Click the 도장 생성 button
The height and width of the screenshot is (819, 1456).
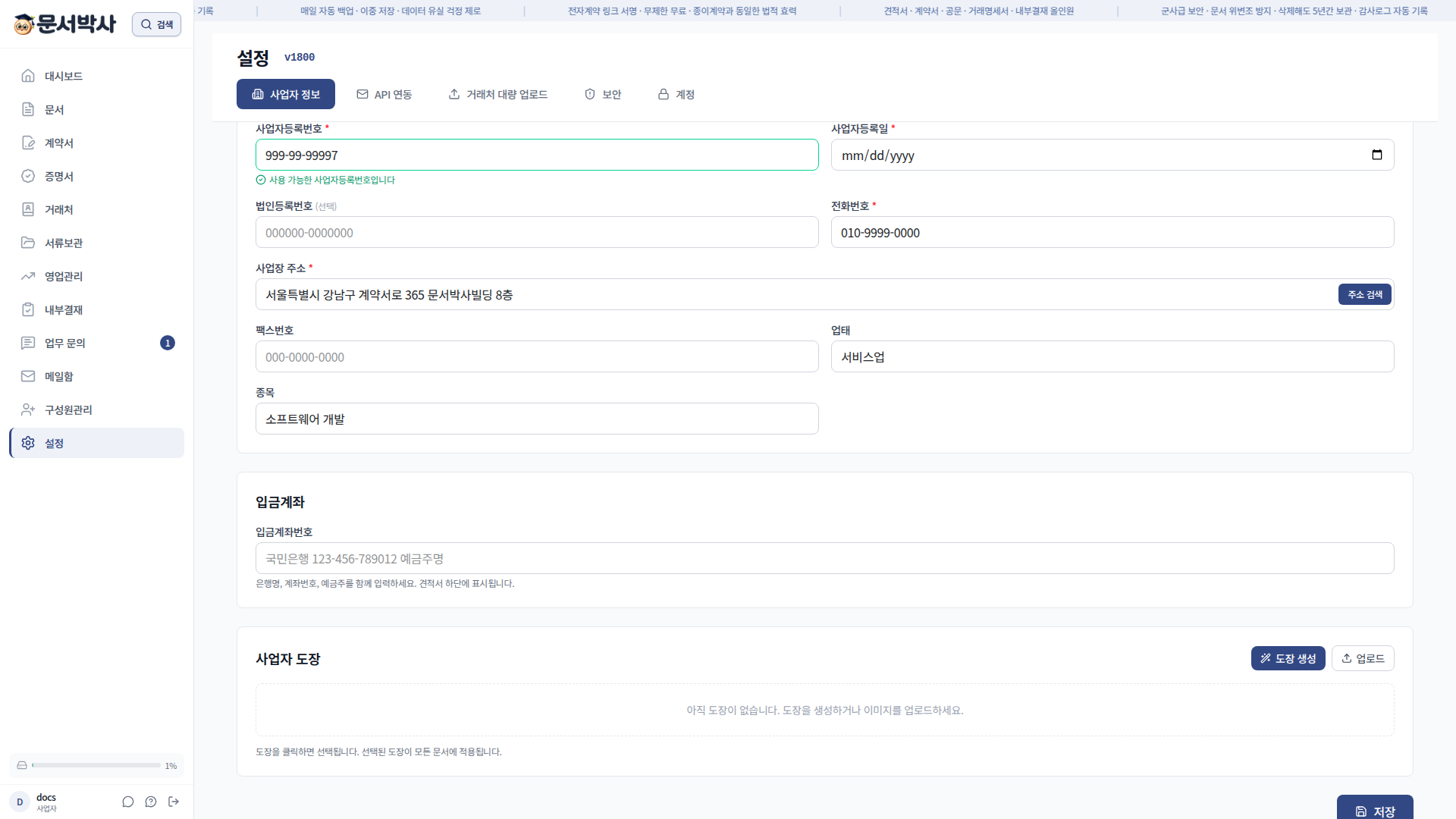[x=1288, y=658]
